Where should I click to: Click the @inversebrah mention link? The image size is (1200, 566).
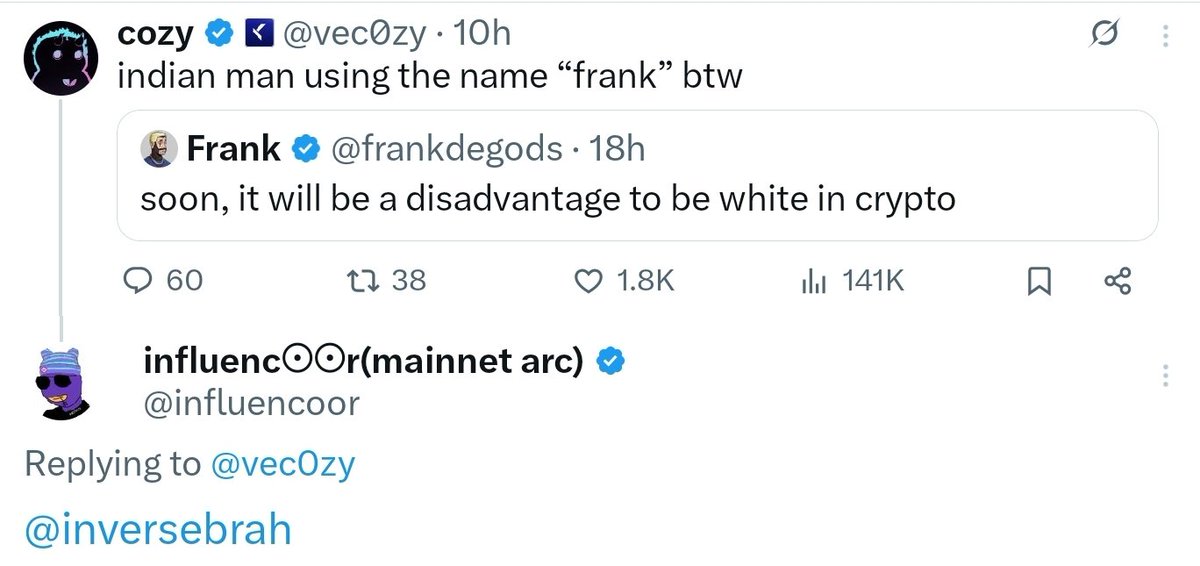pyautogui.click(x=156, y=529)
